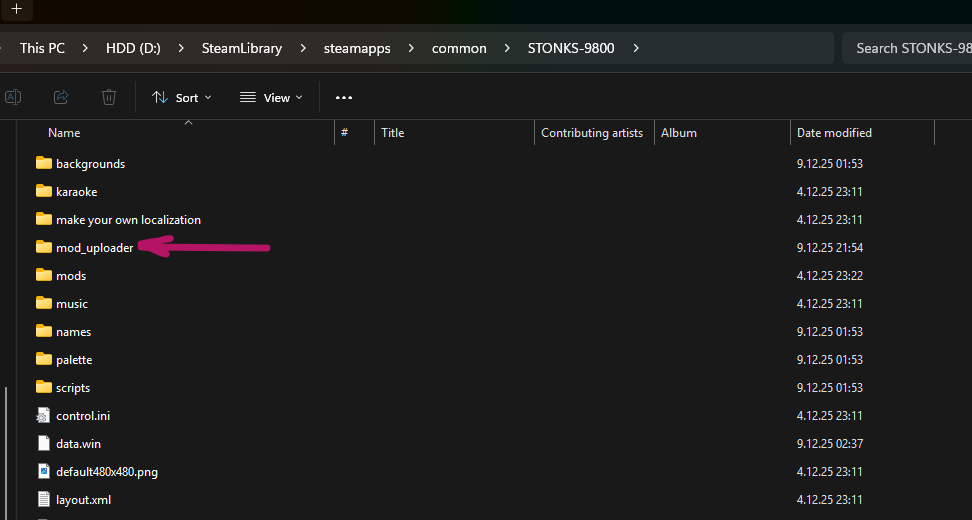Open the new tab plus button
The height and width of the screenshot is (520, 972).
[x=16, y=9]
